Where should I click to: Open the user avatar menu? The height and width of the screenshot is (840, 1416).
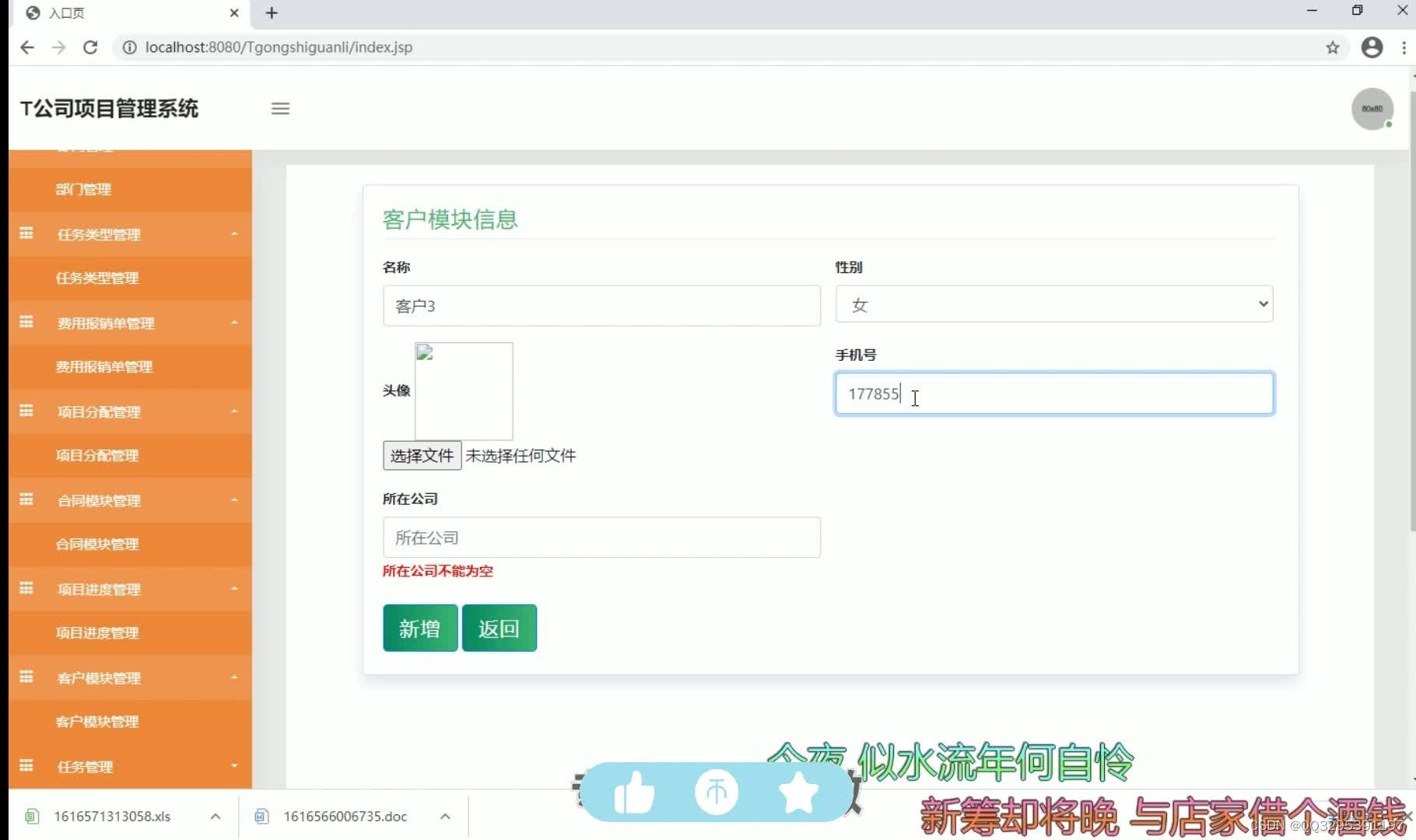[1372, 109]
